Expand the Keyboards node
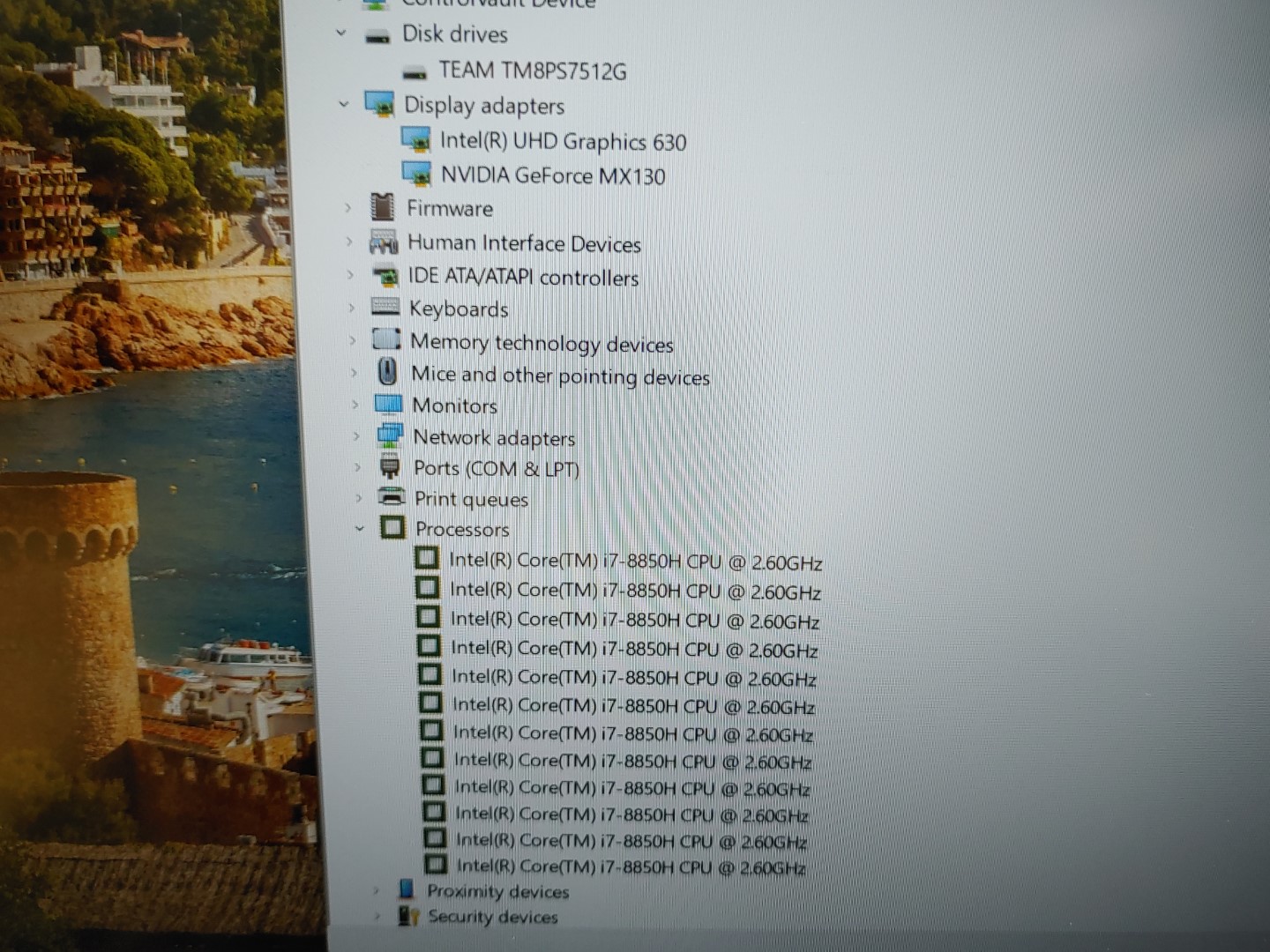 (x=352, y=308)
